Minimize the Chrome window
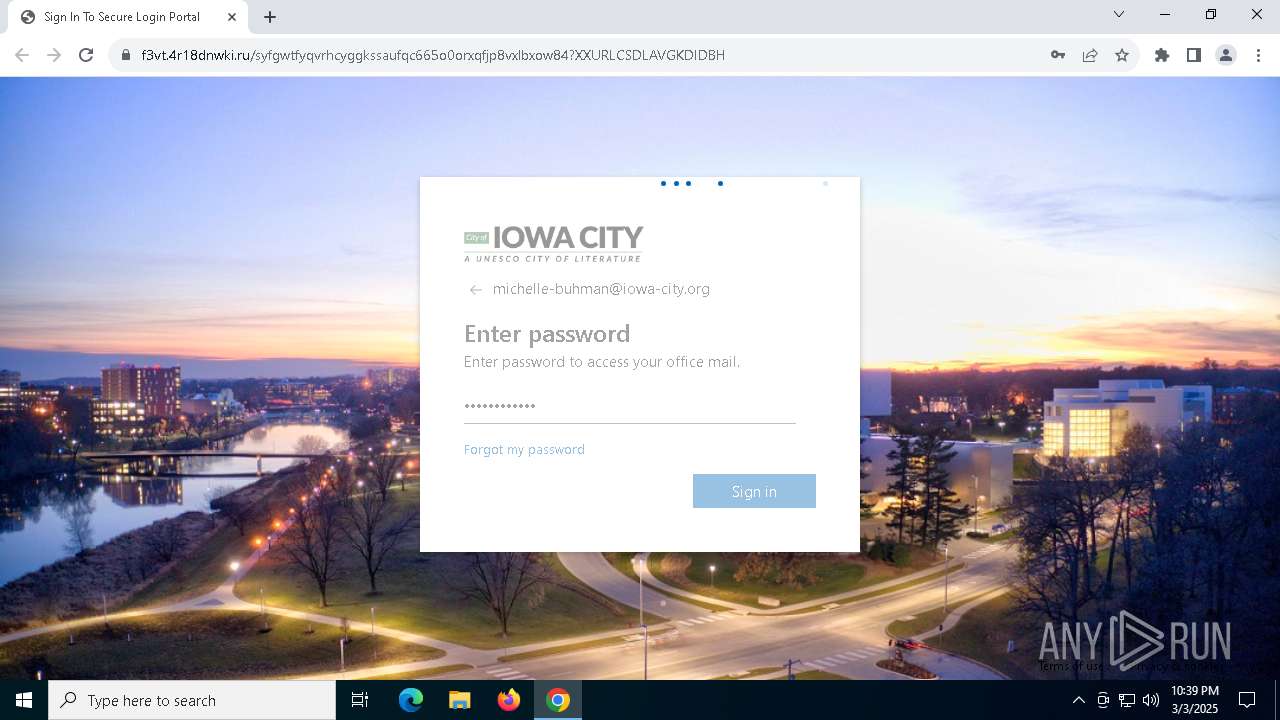1280x720 pixels. pos(1165,14)
